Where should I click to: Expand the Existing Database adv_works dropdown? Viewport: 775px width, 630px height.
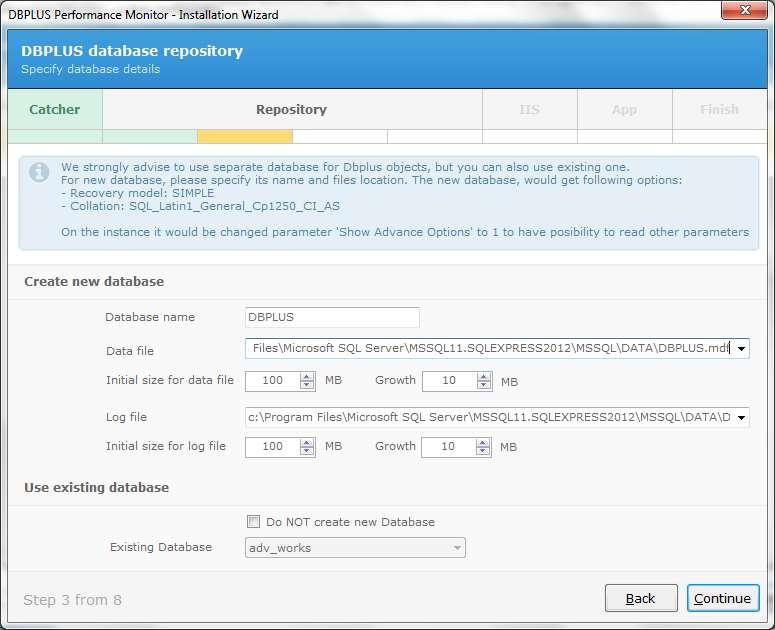click(x=457, y=547)
